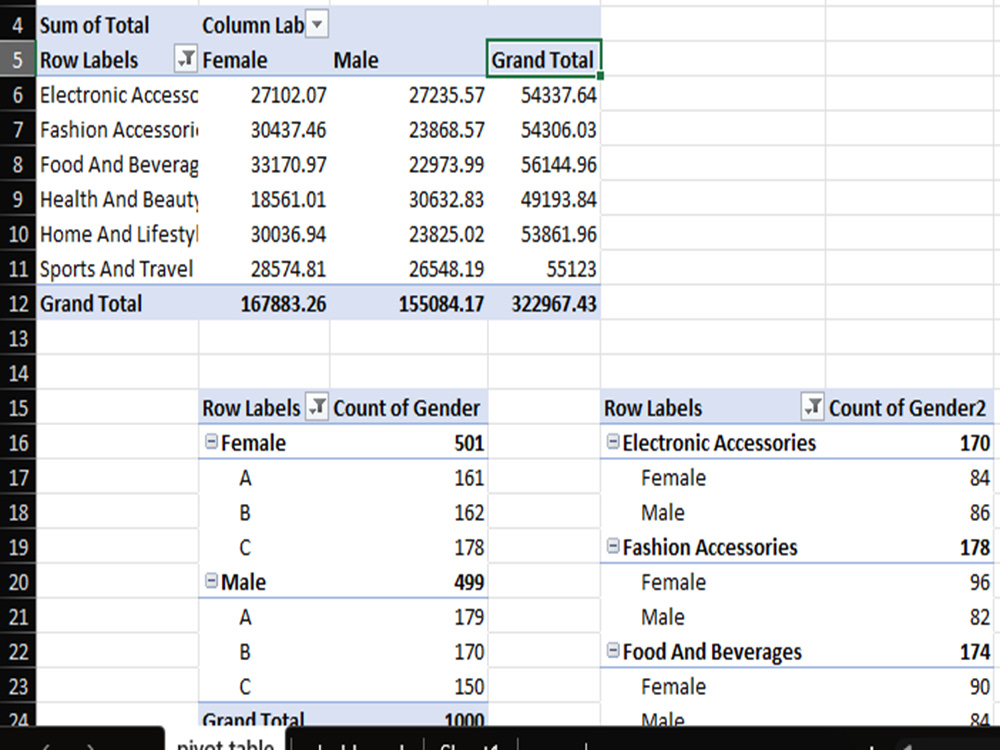Select the Grand Total label in row 12

(118, 304)
